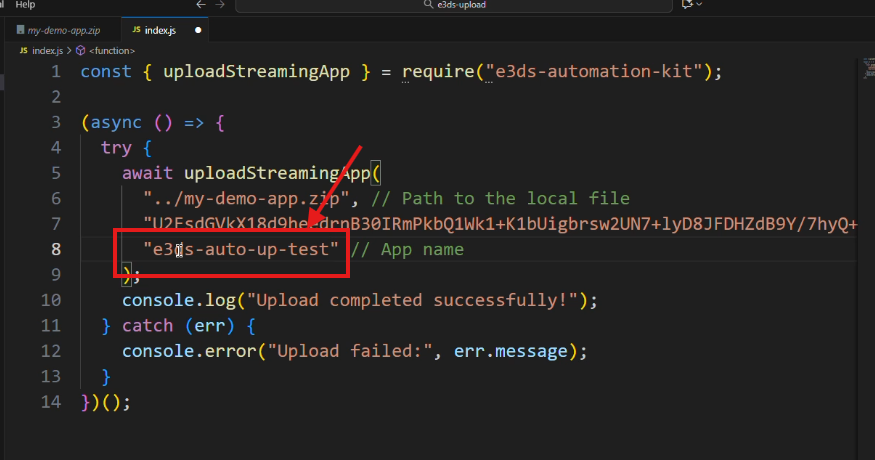Click the "e3ds-automation-kit" module string
Viewport: 875px width, 460px height.
point(594,72)
